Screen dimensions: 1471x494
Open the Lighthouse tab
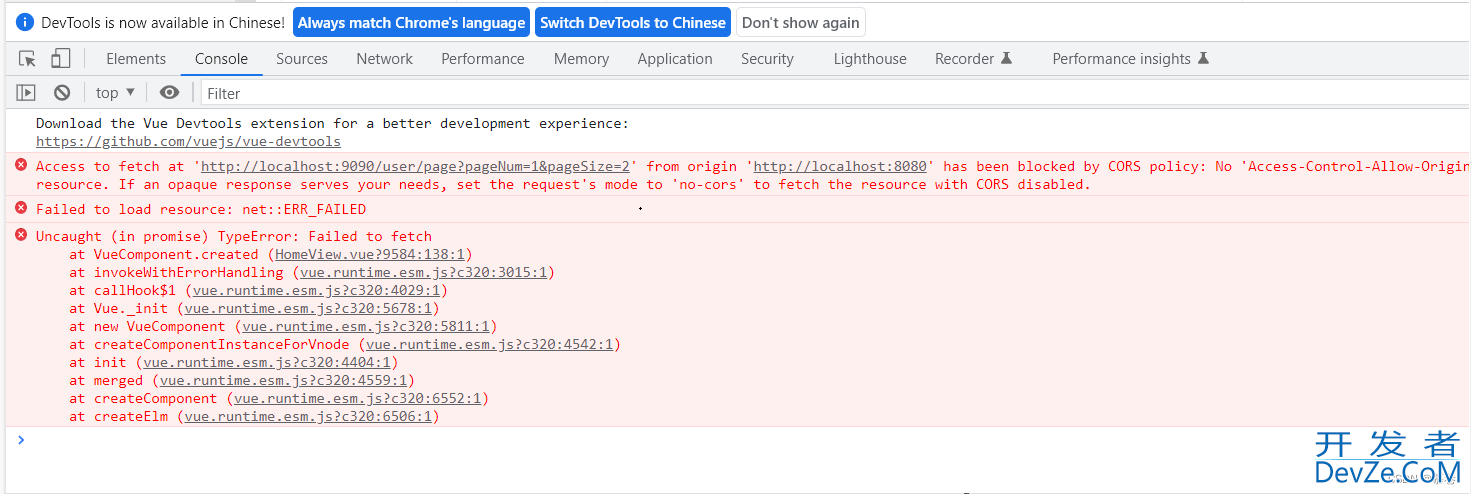click(x=870, y=58)
